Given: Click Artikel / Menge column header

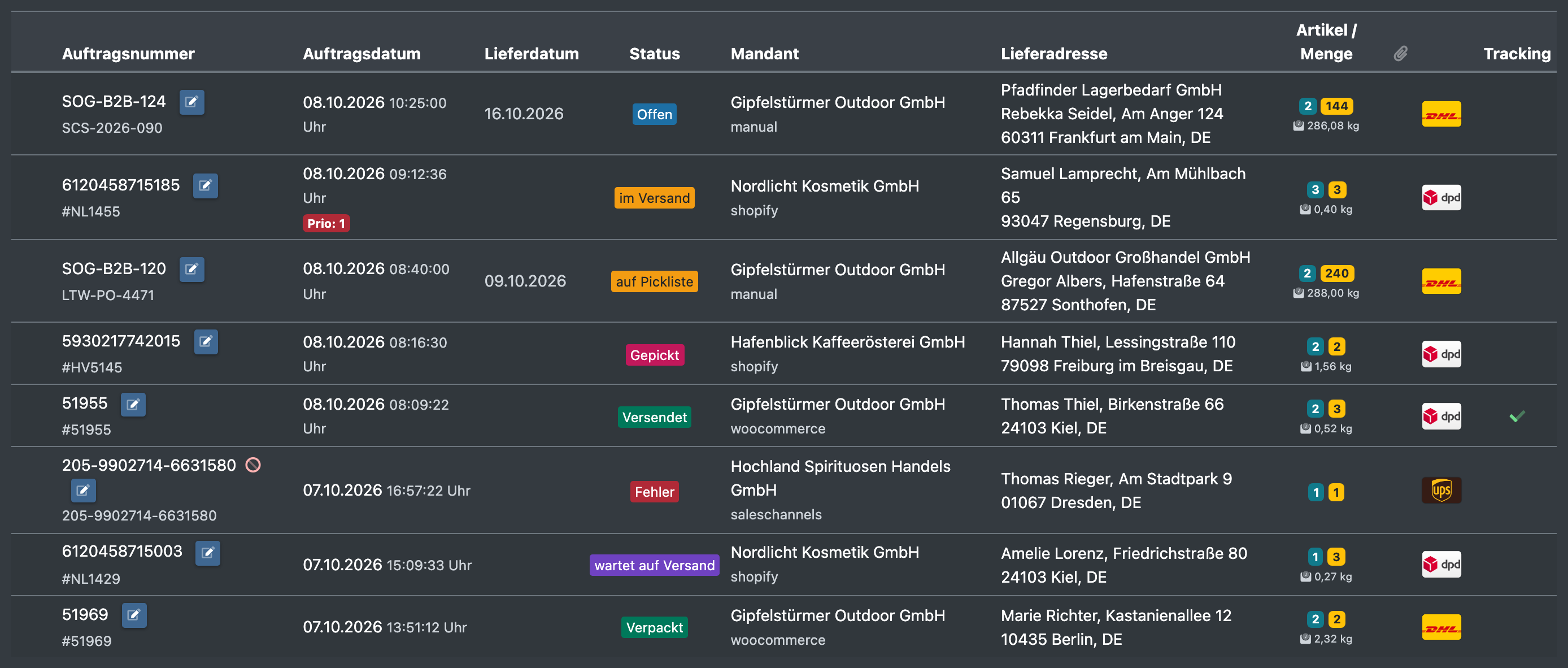Looking at the screenshot, I should click(1326, 42).
